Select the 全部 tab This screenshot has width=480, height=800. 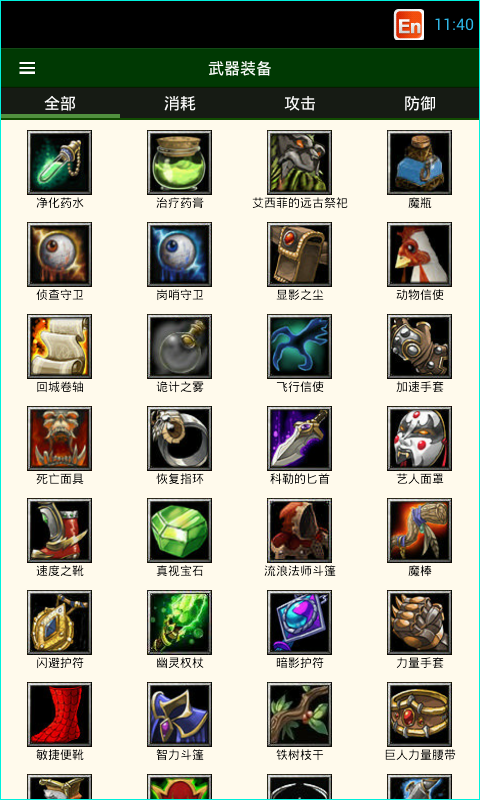(60, 104)
